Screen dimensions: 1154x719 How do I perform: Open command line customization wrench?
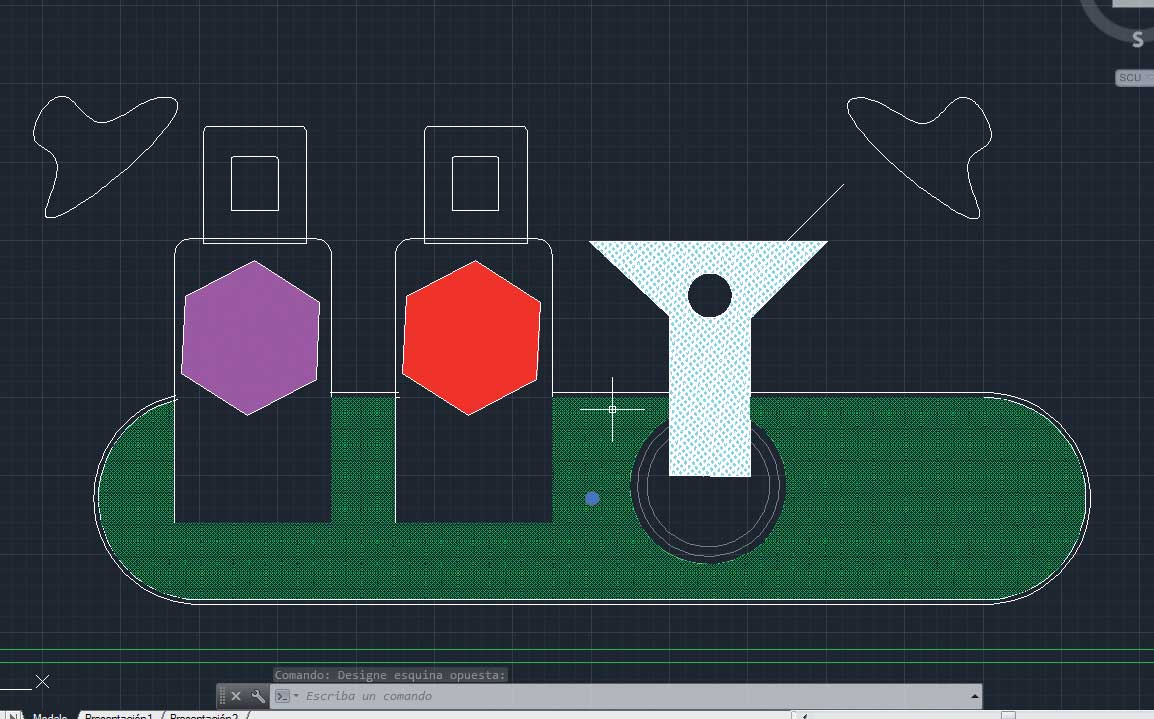[258, 696]
